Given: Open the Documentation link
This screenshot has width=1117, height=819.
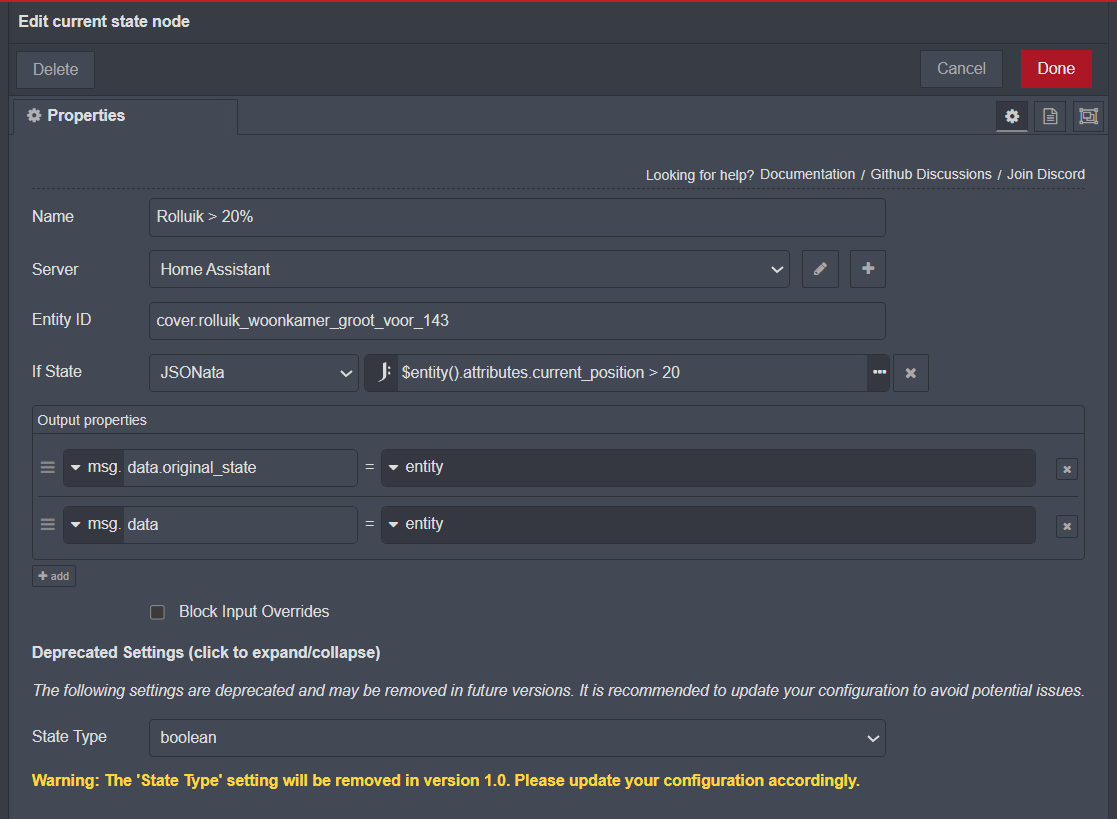Looking at the screenshot, I should [x=807, y=174].
